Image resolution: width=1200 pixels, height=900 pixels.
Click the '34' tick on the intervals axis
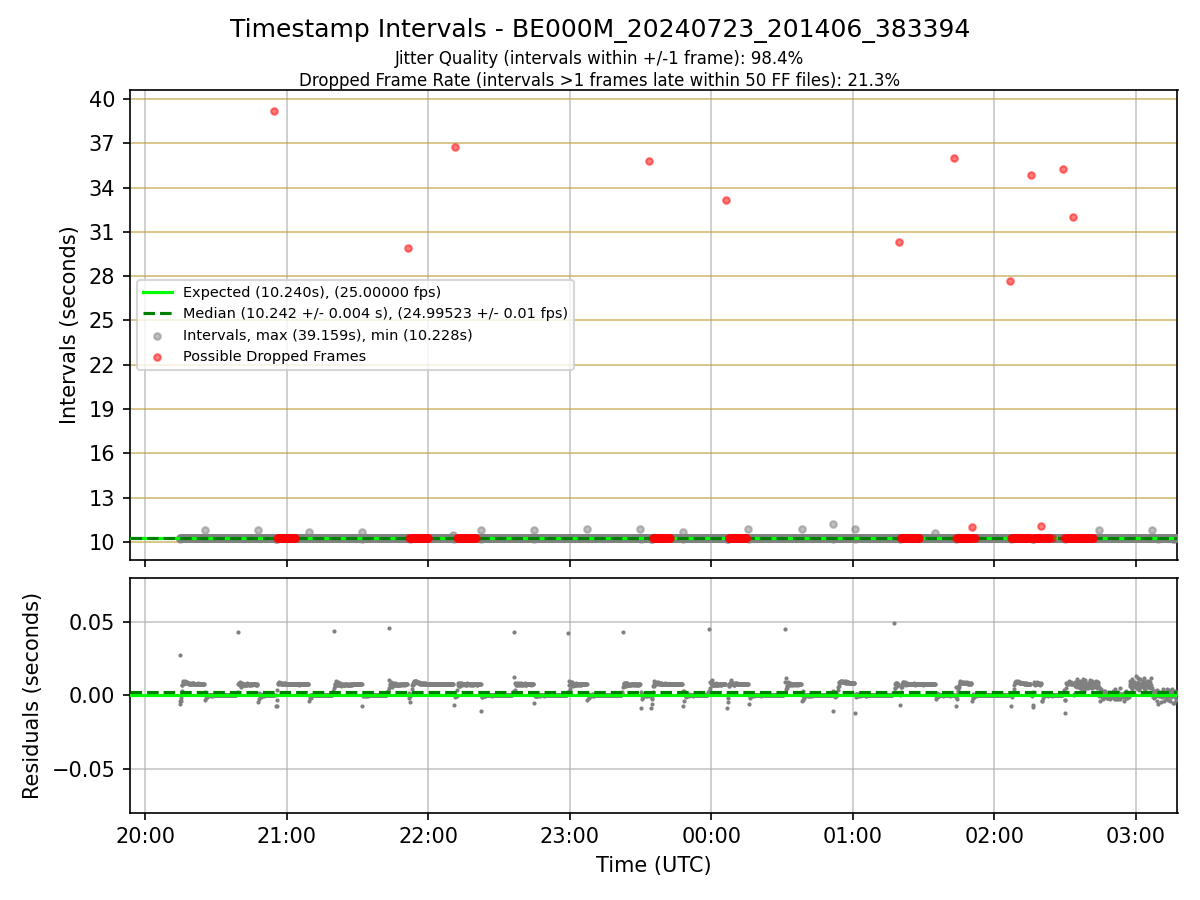(x=103, y=188)
